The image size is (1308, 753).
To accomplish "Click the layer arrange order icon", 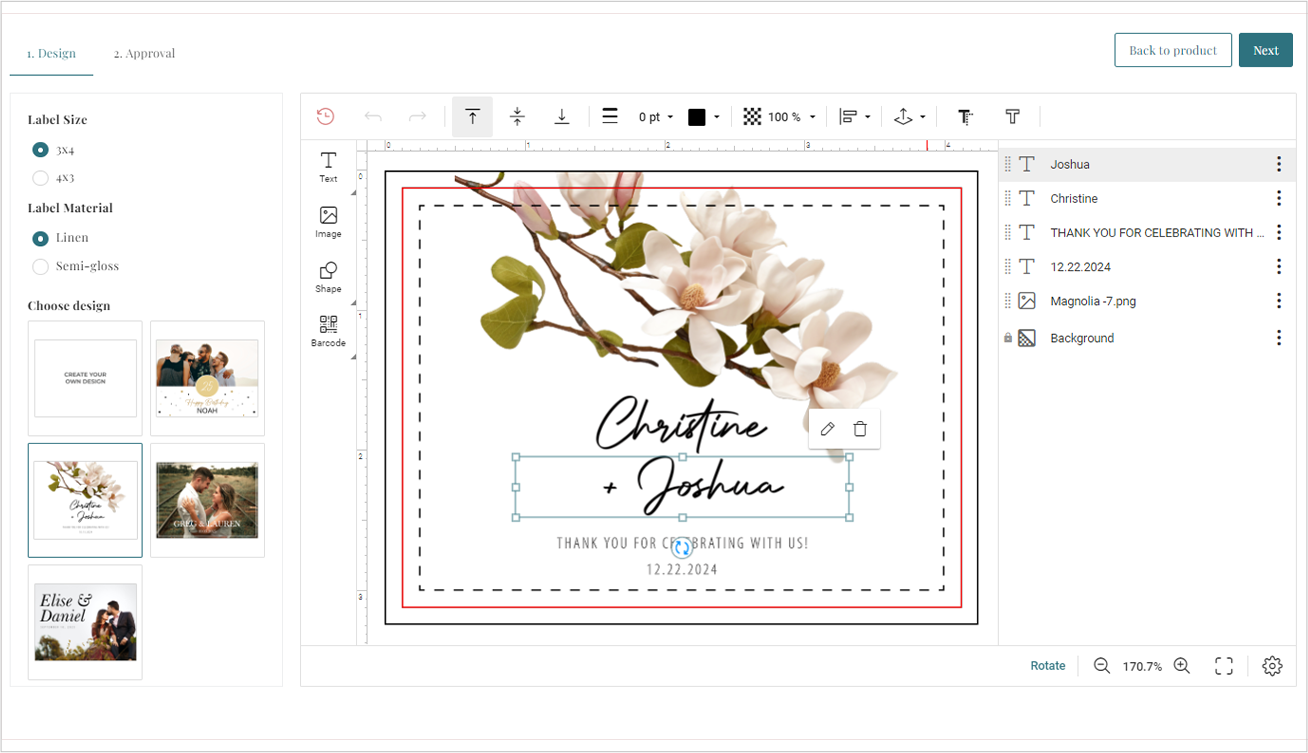I will [x=903, y=117].
